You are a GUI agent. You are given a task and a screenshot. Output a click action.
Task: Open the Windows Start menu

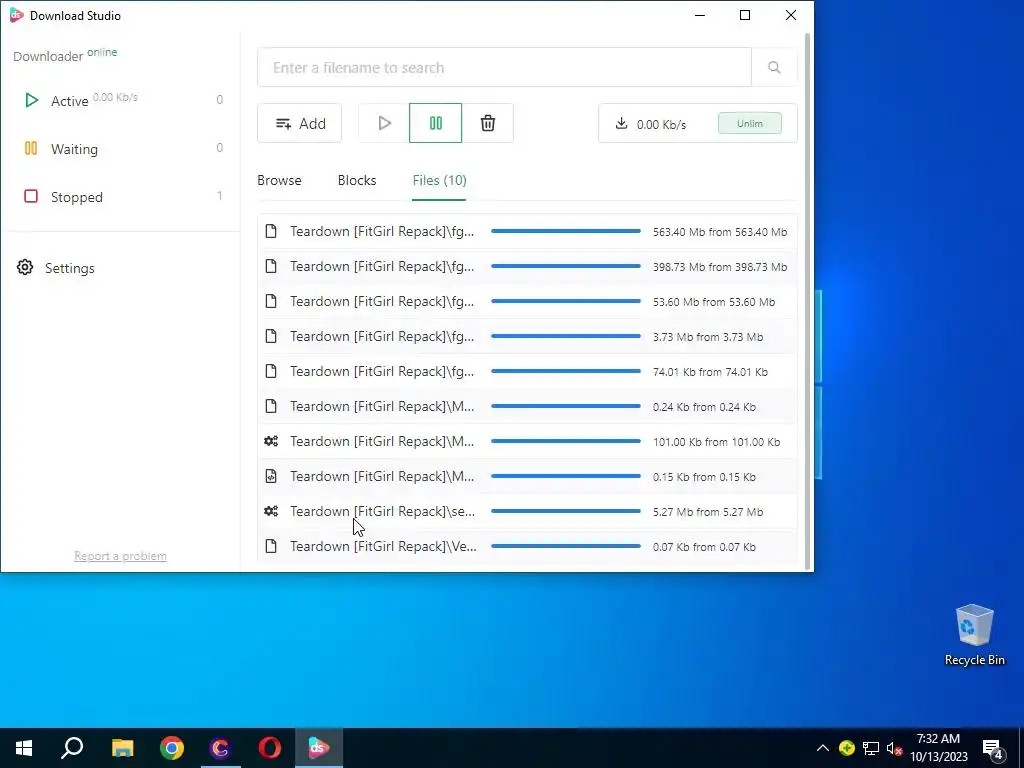click(x=24, y=748)
